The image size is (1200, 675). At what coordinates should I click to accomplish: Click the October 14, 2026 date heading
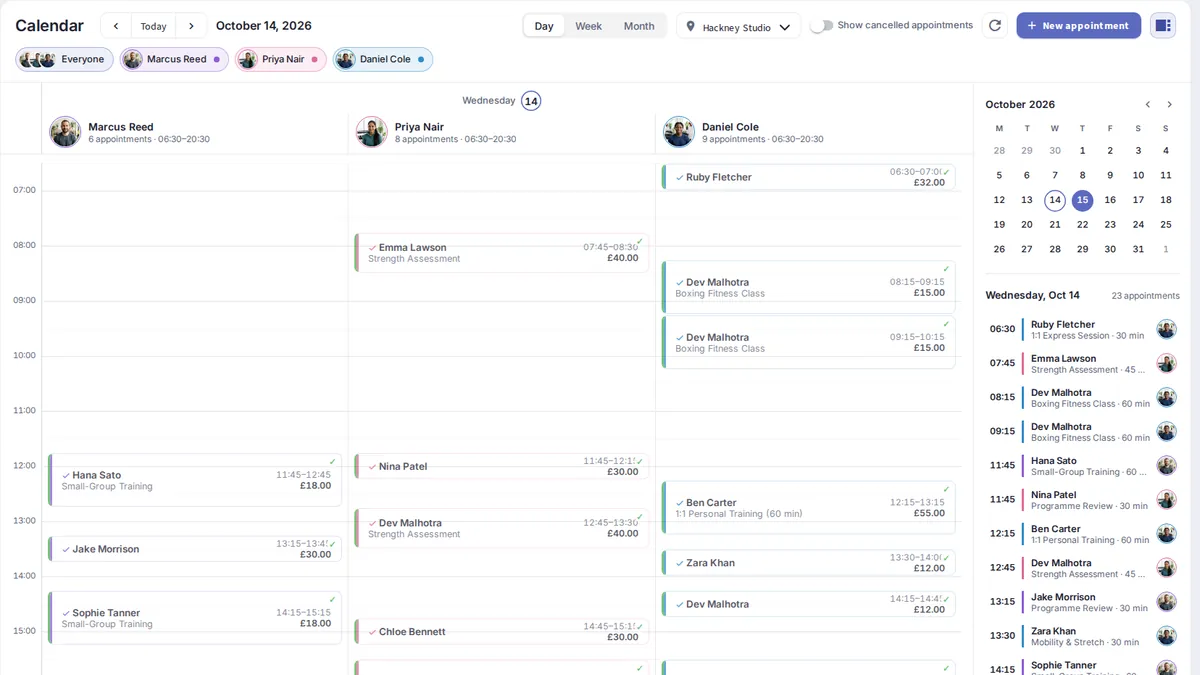click(264, 26)
